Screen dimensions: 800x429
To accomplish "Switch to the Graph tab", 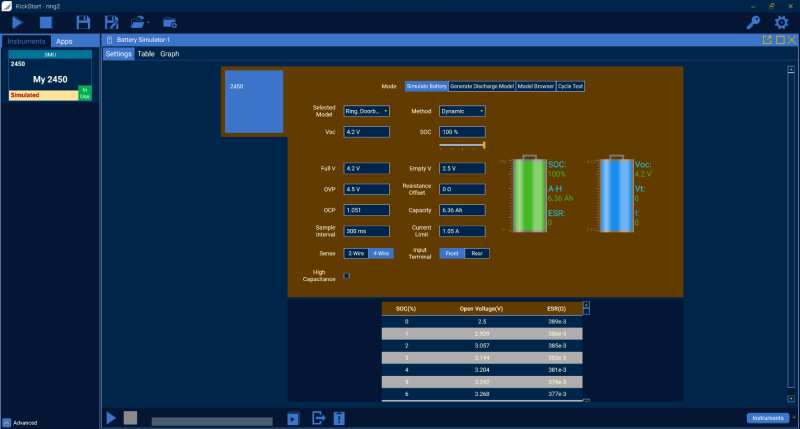I will (x=170, y=54).
